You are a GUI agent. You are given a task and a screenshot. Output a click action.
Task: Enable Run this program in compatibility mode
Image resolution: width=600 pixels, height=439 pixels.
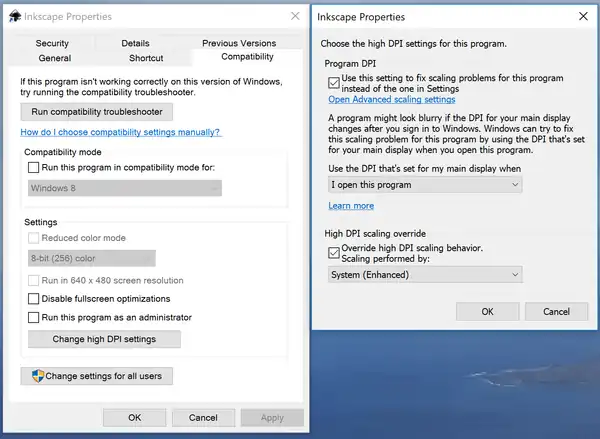(x=34, y=167)
